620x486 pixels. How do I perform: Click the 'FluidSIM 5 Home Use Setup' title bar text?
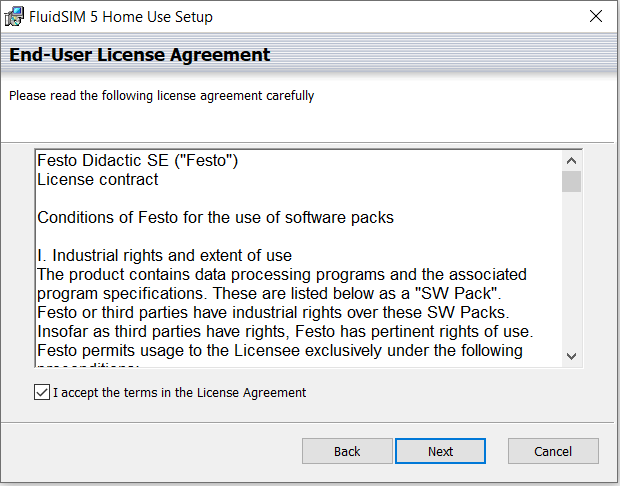tap(121, 17)
